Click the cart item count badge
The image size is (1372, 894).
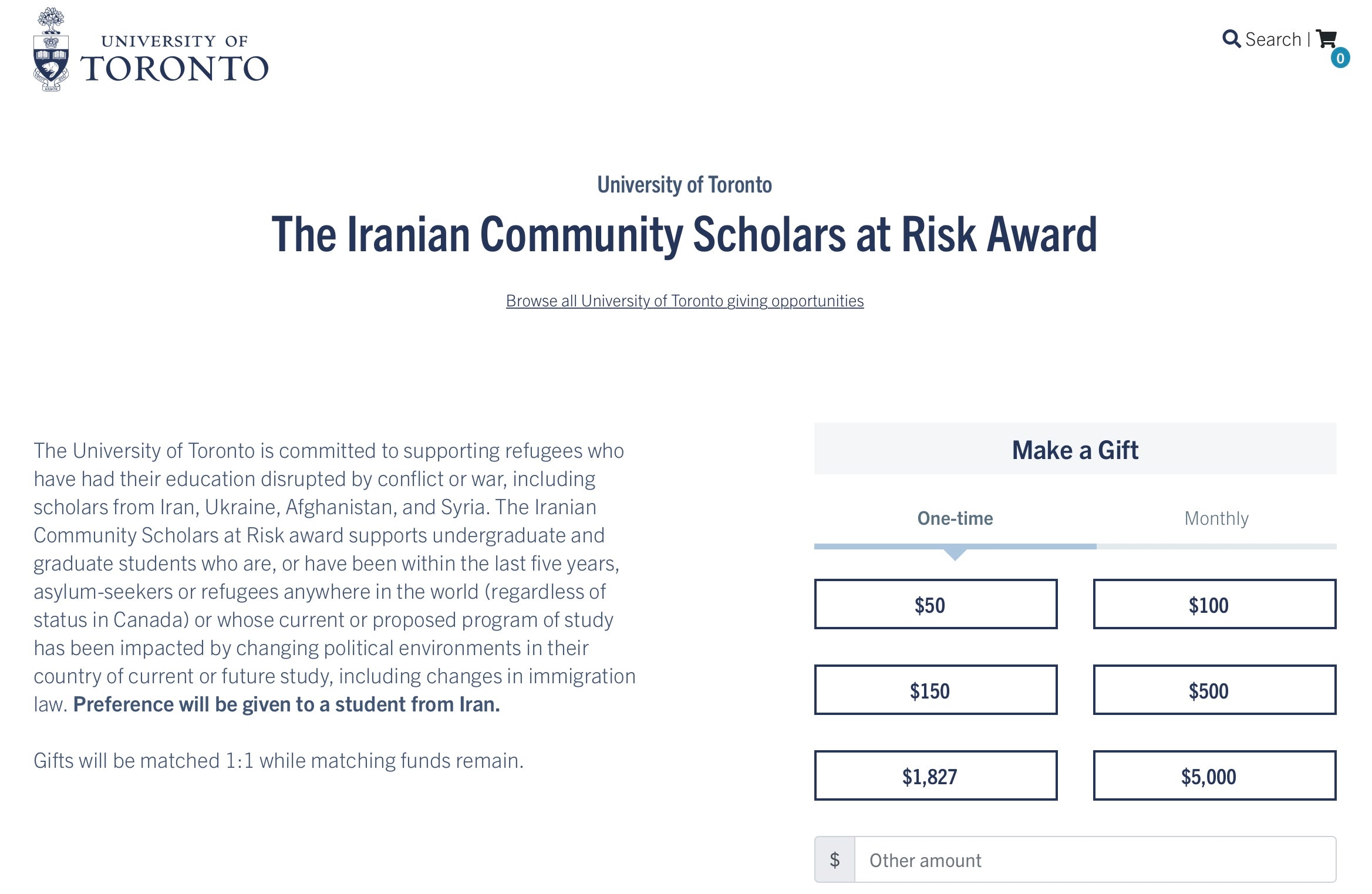click(1340, 58)
